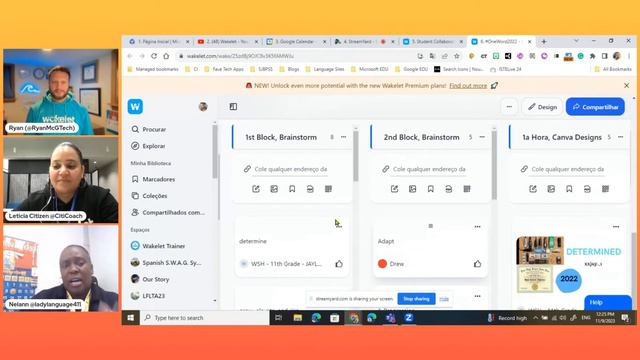Open Zoom from the taskbar
Screen dimensions: 640x360
[409, 318]
